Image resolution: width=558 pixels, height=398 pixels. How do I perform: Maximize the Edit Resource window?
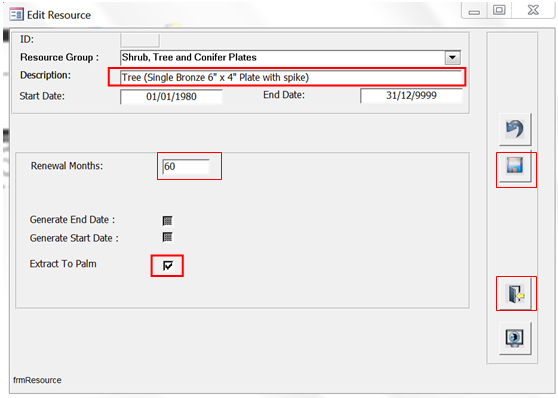[499, 10]
